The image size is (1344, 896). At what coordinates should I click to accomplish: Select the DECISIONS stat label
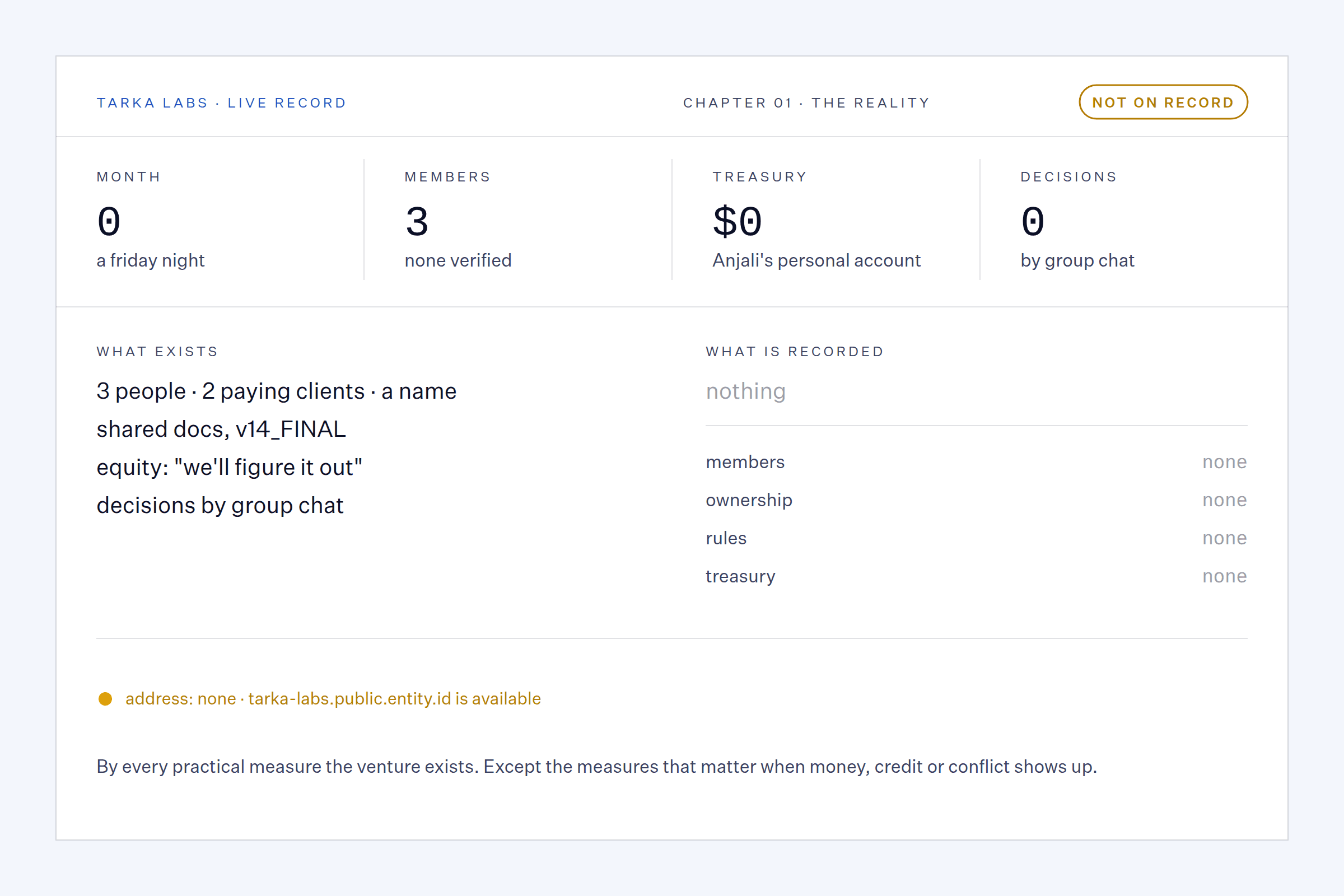click(x=1068, y=177)
